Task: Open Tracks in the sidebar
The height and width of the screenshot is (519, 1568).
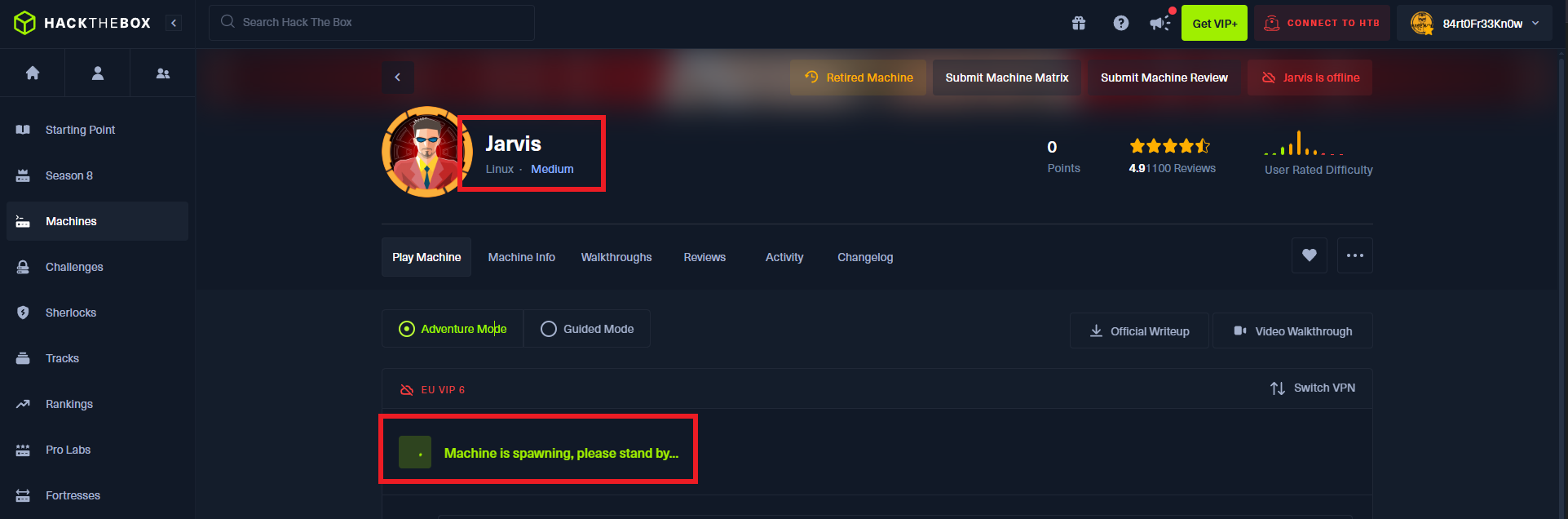Action: tap(97, 358)
